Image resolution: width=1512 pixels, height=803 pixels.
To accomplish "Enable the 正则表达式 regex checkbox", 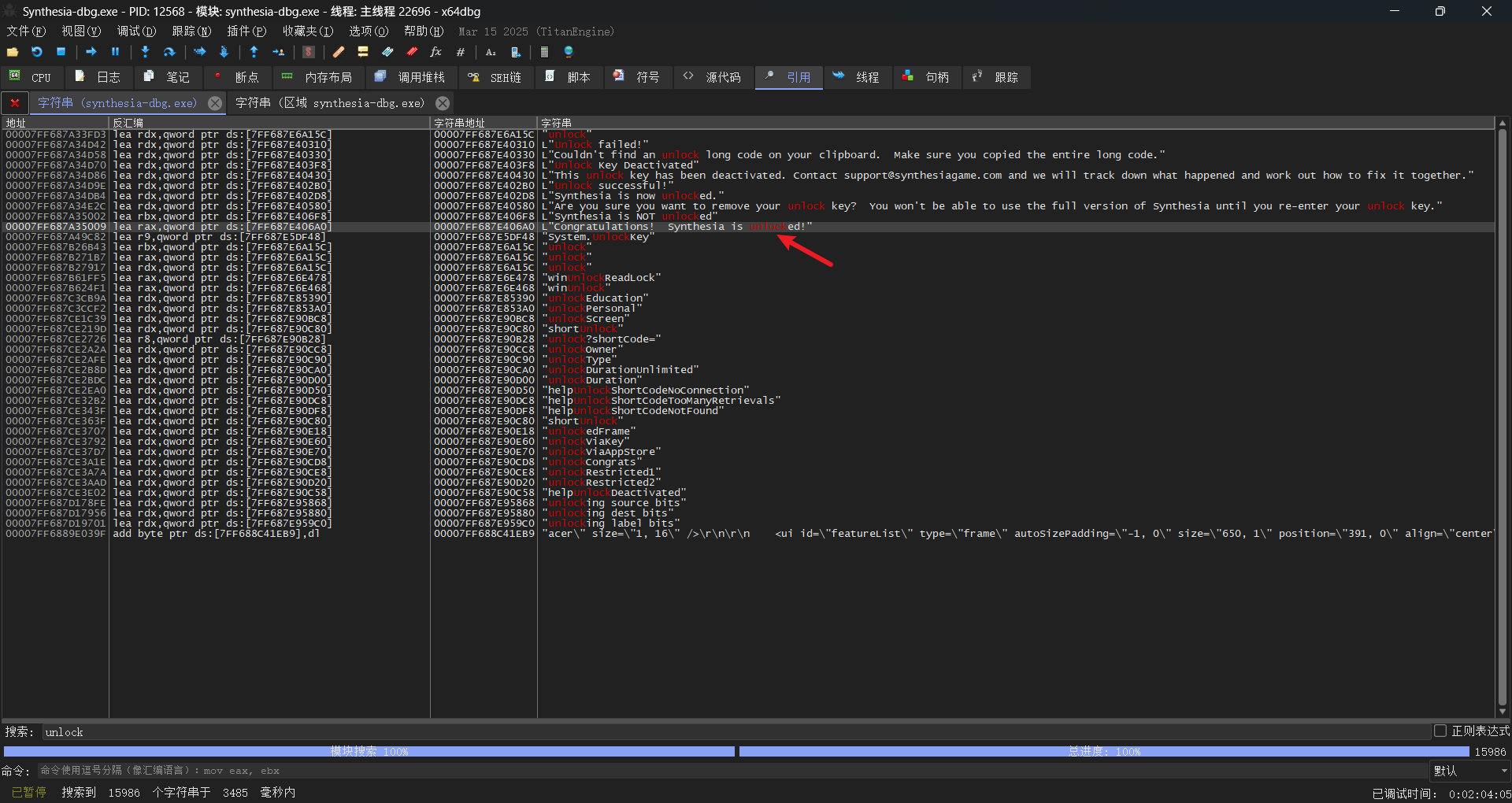I will click(x=1440, y=731).
